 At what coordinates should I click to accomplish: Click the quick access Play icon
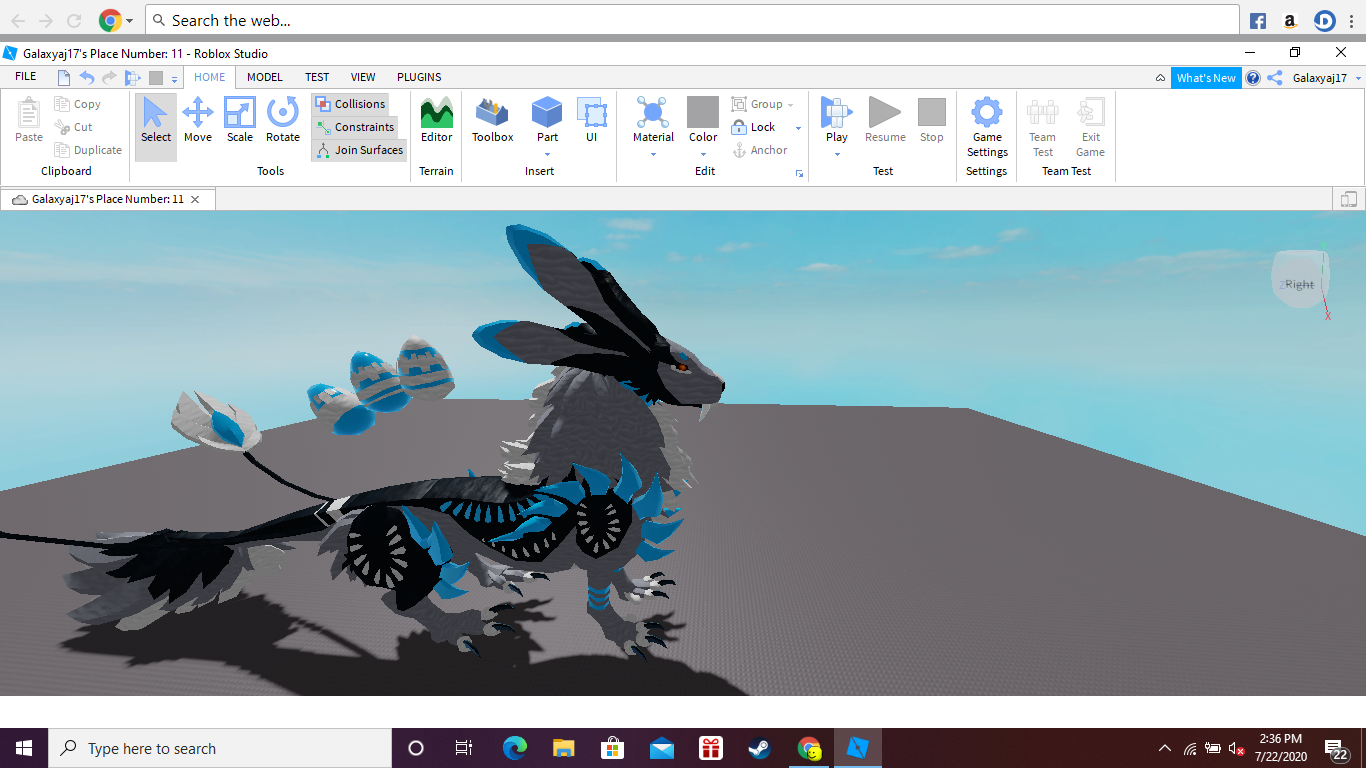pos(133,77)
